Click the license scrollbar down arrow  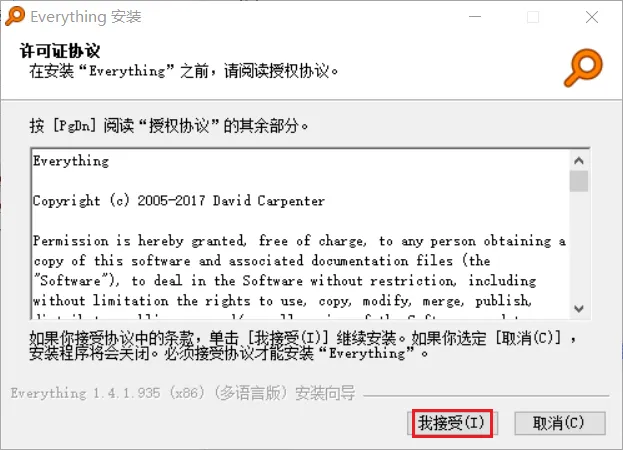coord(579,308)
